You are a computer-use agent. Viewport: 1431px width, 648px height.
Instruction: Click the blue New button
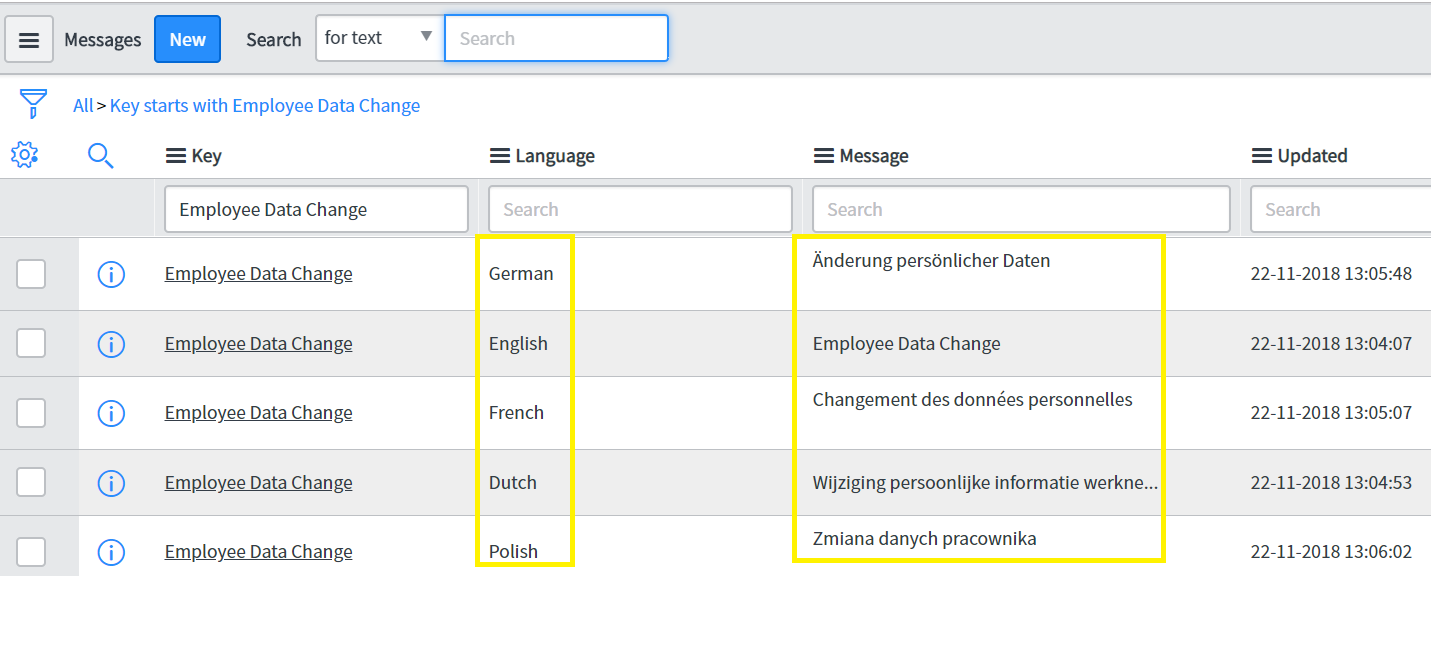187,39
